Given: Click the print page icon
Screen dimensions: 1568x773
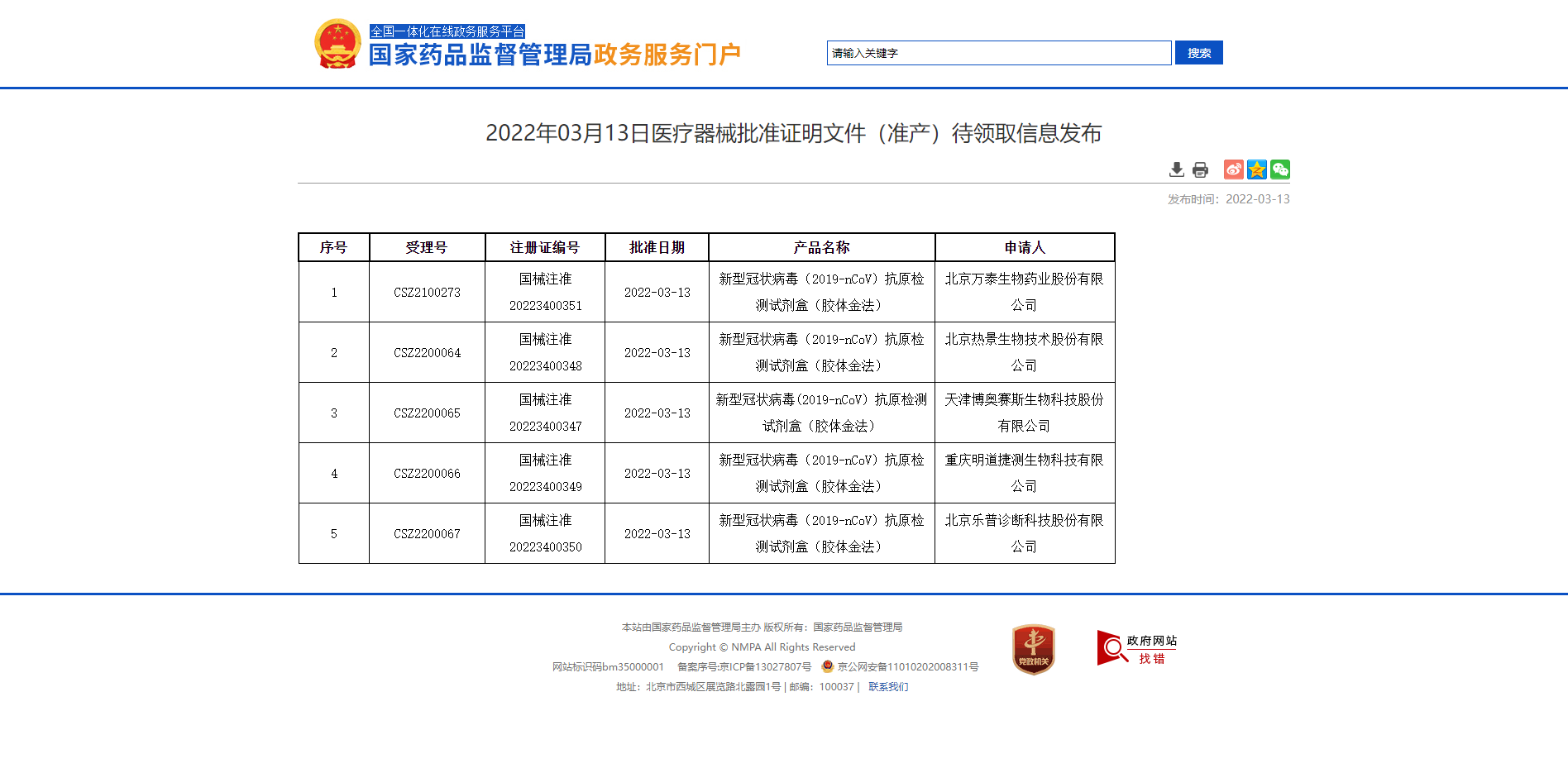Looking at the screenshot, I should pos(1200,170).
